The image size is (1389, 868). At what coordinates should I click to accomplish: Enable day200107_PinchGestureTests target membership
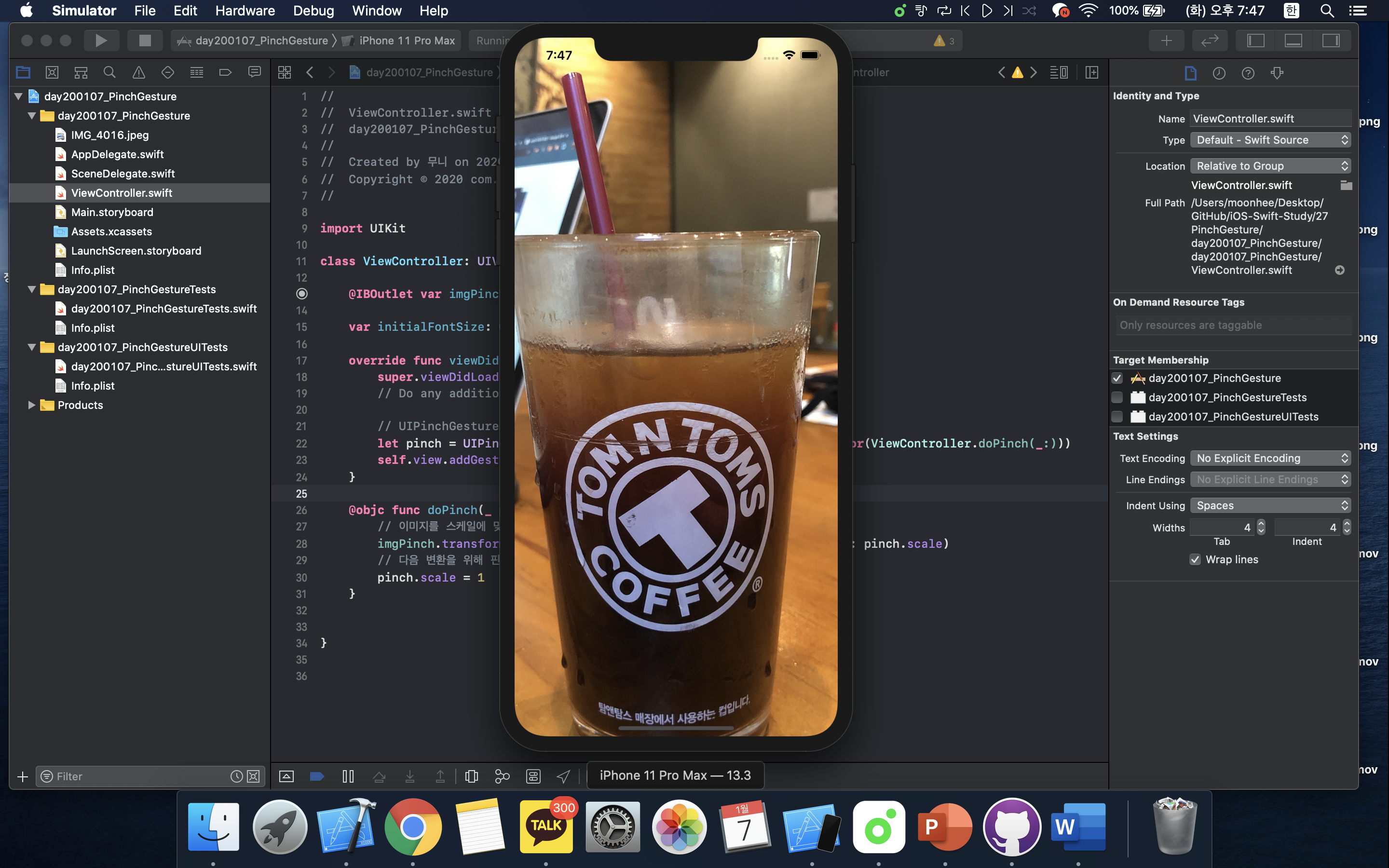1117,397
